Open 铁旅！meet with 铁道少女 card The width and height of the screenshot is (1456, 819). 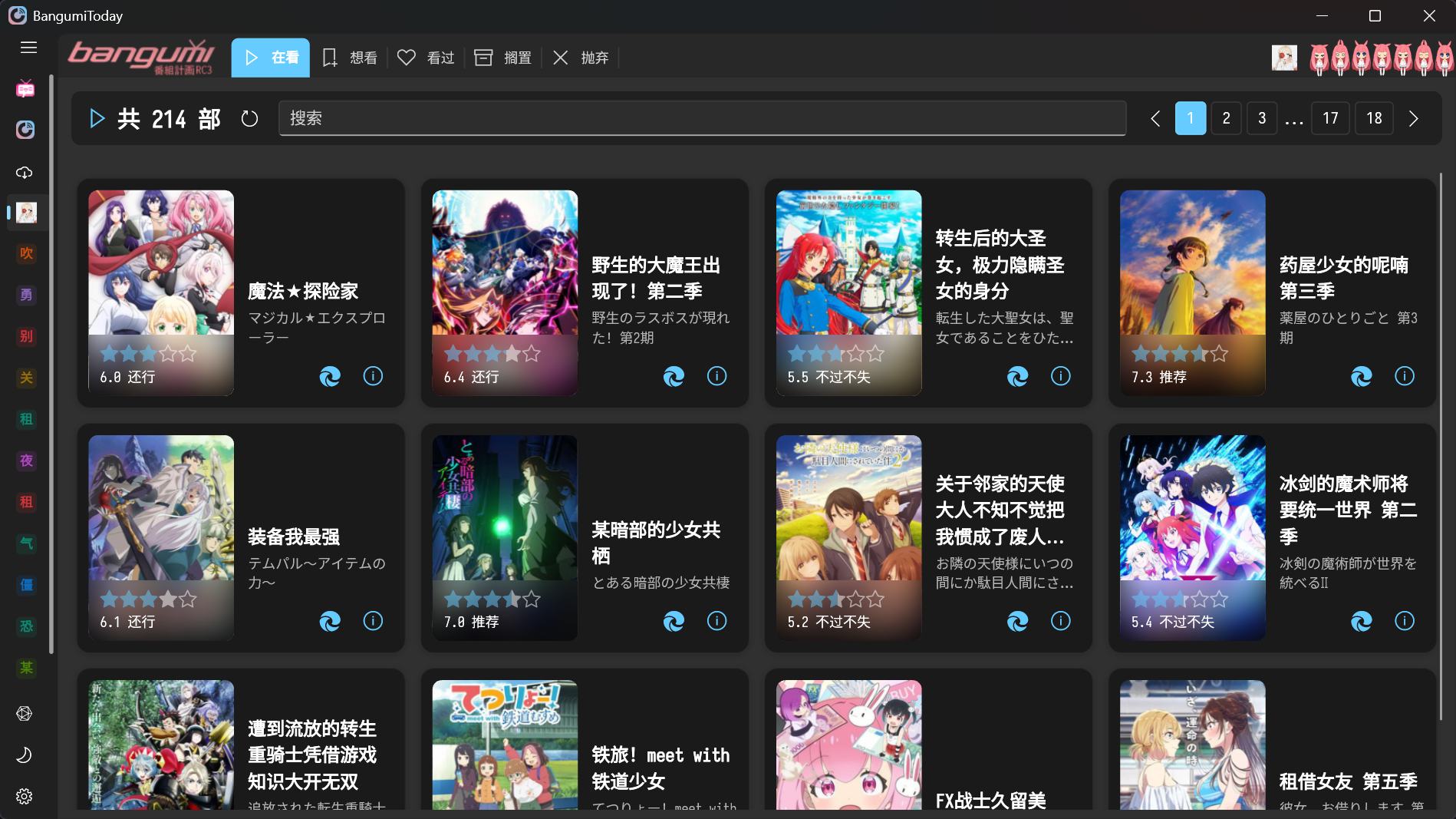(585, 741)
